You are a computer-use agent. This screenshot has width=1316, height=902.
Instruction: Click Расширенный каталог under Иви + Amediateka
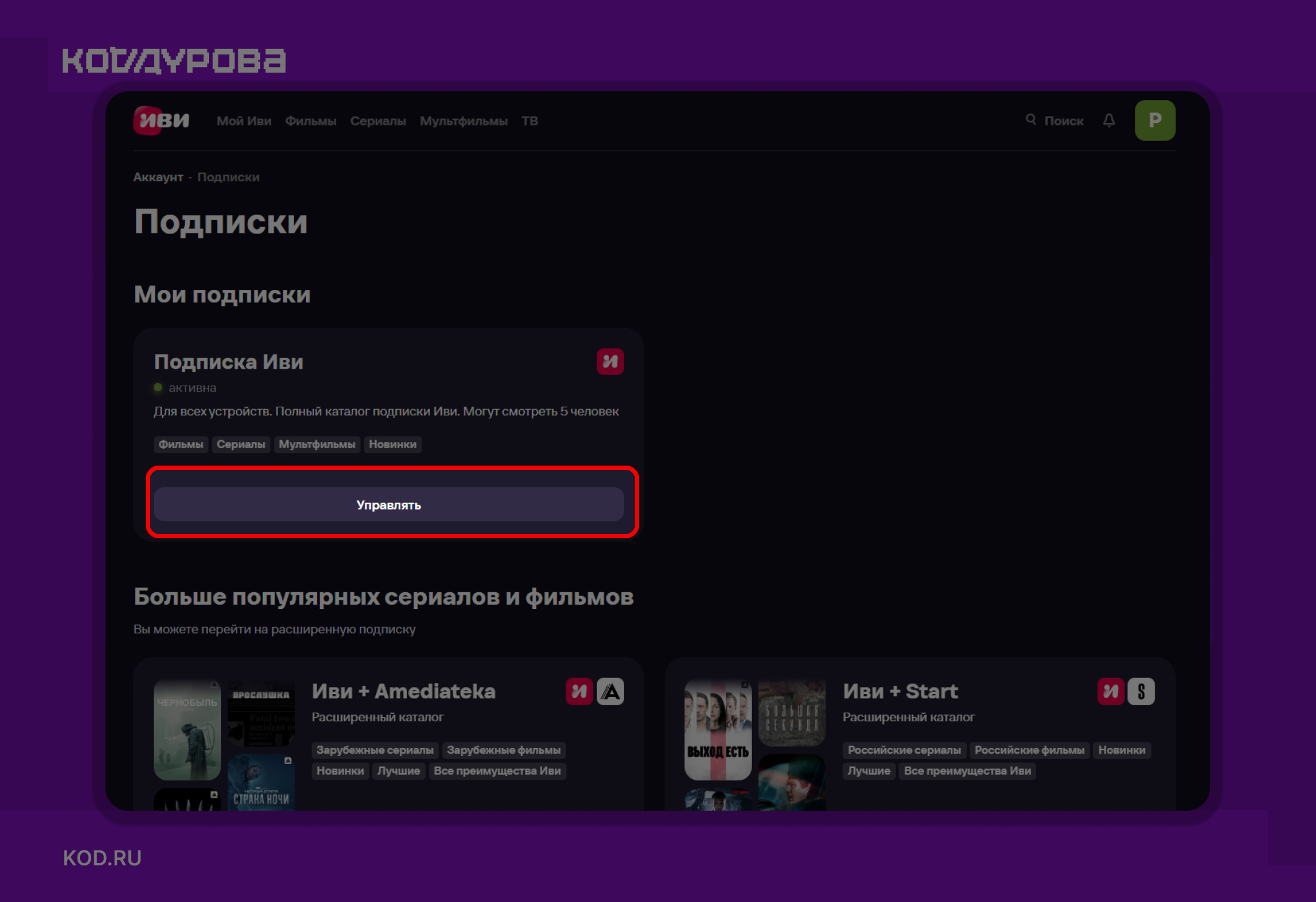click(377, 717)
